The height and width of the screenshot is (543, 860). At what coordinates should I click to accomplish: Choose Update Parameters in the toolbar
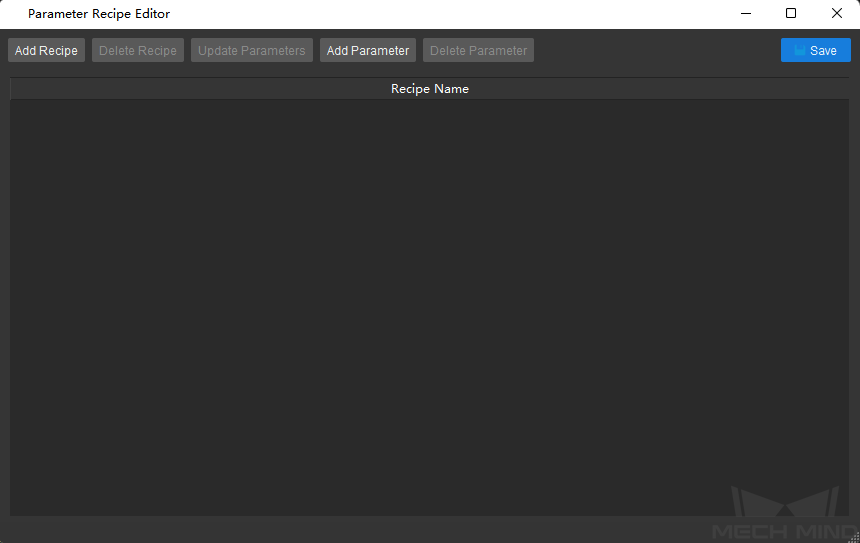point(252,50)
